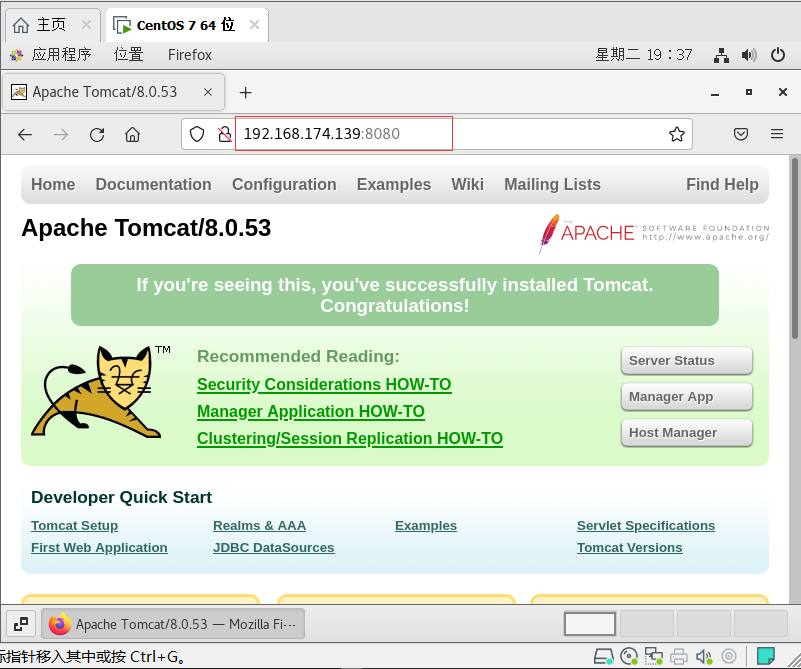The width and height of the screenshot is (801, 669).
Task: Click the VMware camera device status icon
Action: coord(729,656)
